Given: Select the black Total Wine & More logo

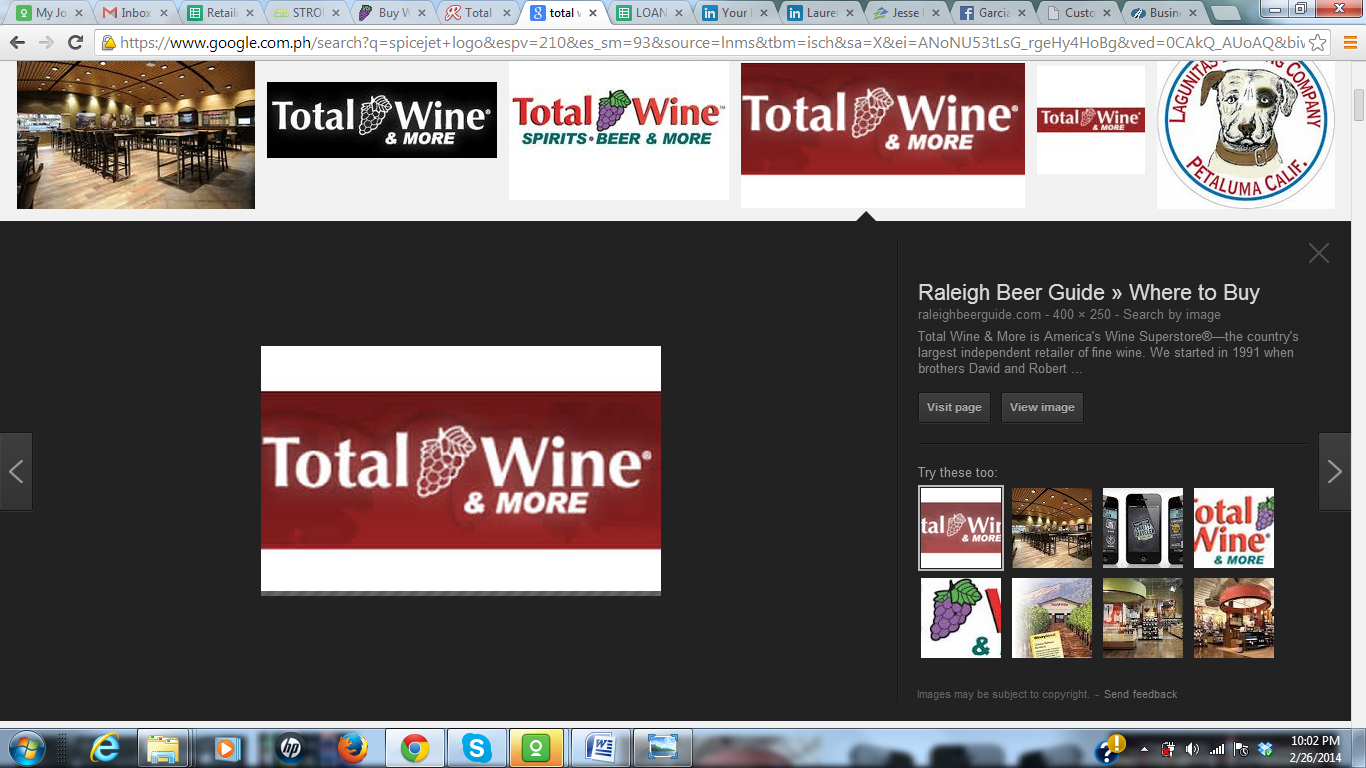Looking at the screenshot, I should tap(382, 120).
